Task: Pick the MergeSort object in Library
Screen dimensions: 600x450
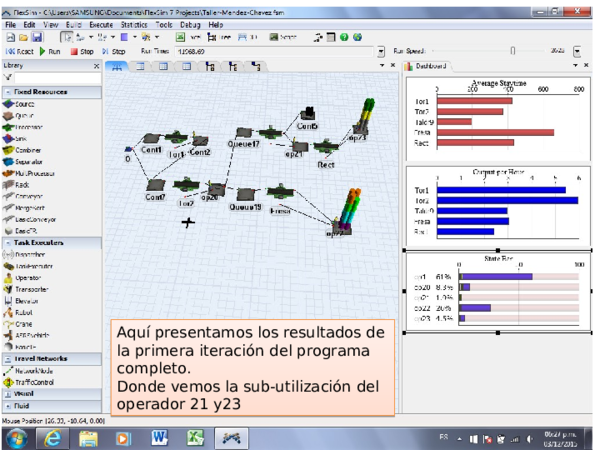Action: pyautogui.click(x=24, y=208)
